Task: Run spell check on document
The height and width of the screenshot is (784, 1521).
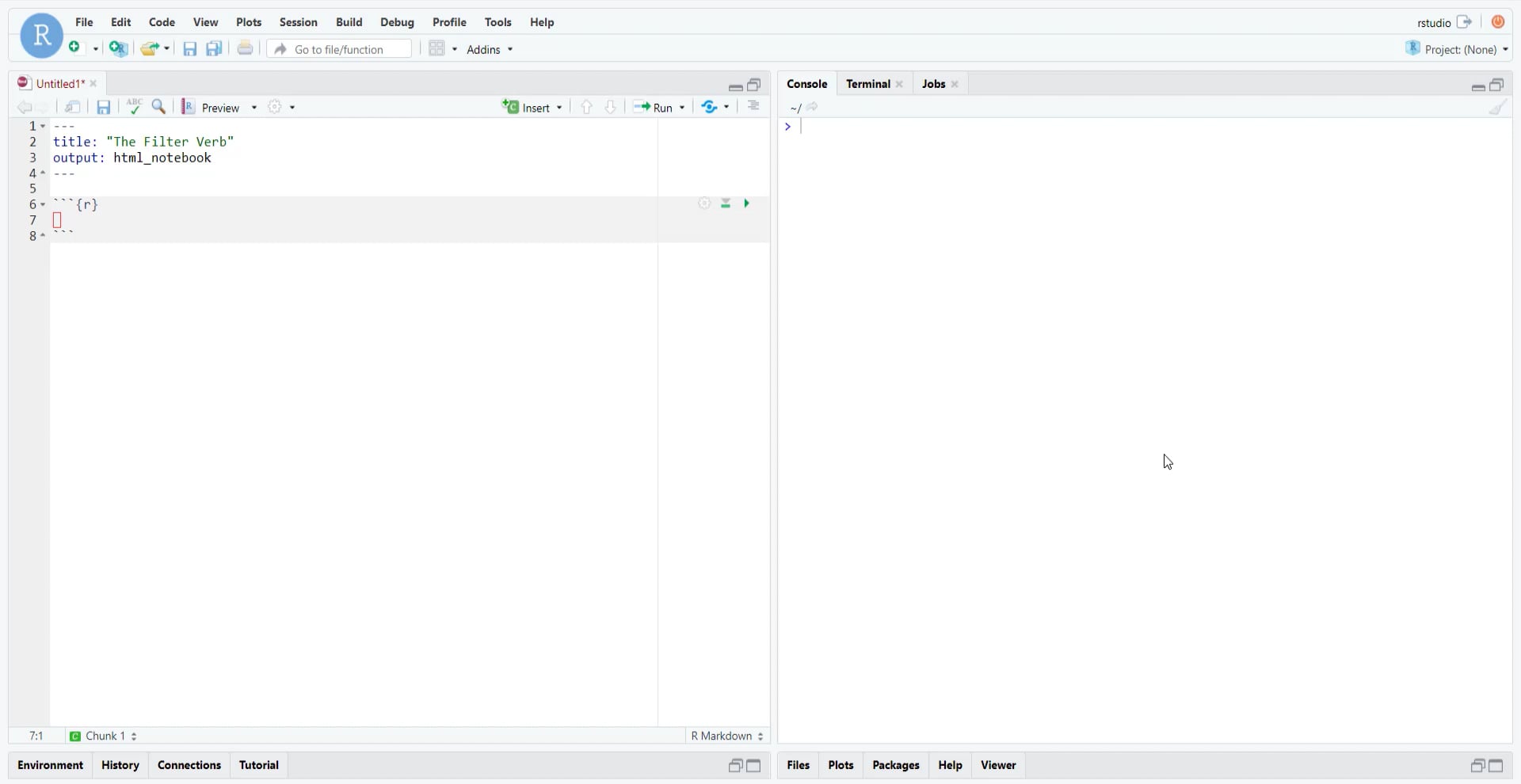Action: tap(135, 106)
